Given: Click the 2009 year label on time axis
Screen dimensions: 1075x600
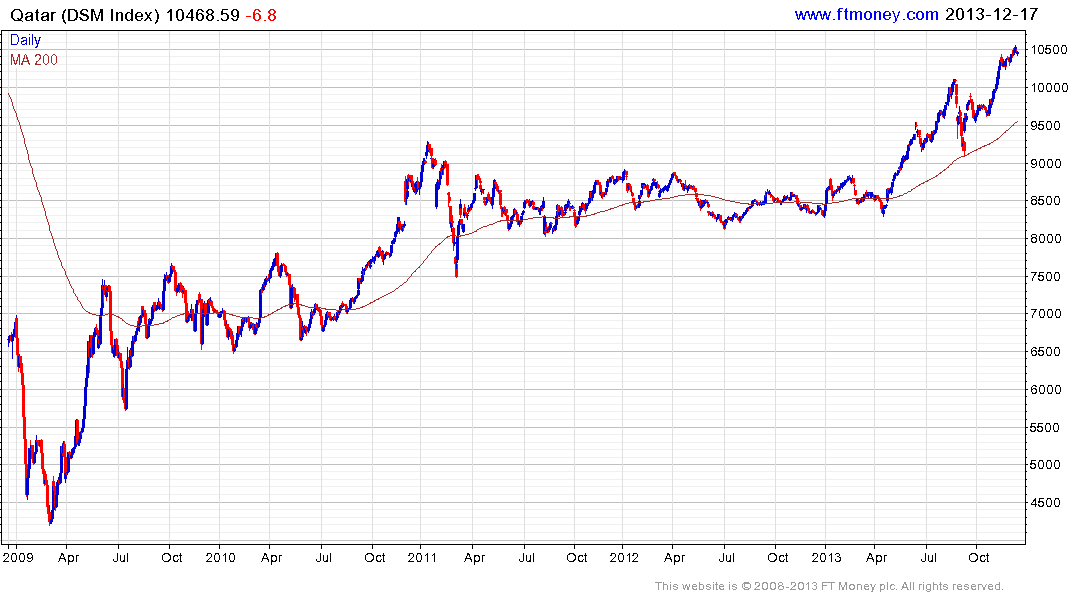Looking at the screenshot, I should pyautogui.click(x=18, y=557).
